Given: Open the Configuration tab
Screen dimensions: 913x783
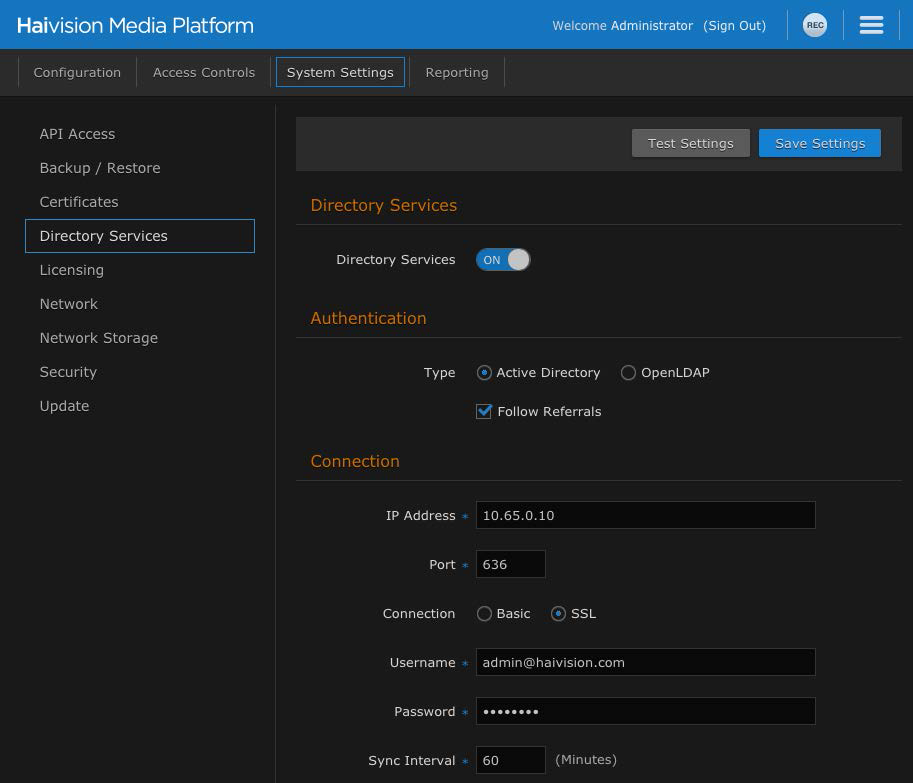Looking at the screenshot, I should tap(77, 73).
